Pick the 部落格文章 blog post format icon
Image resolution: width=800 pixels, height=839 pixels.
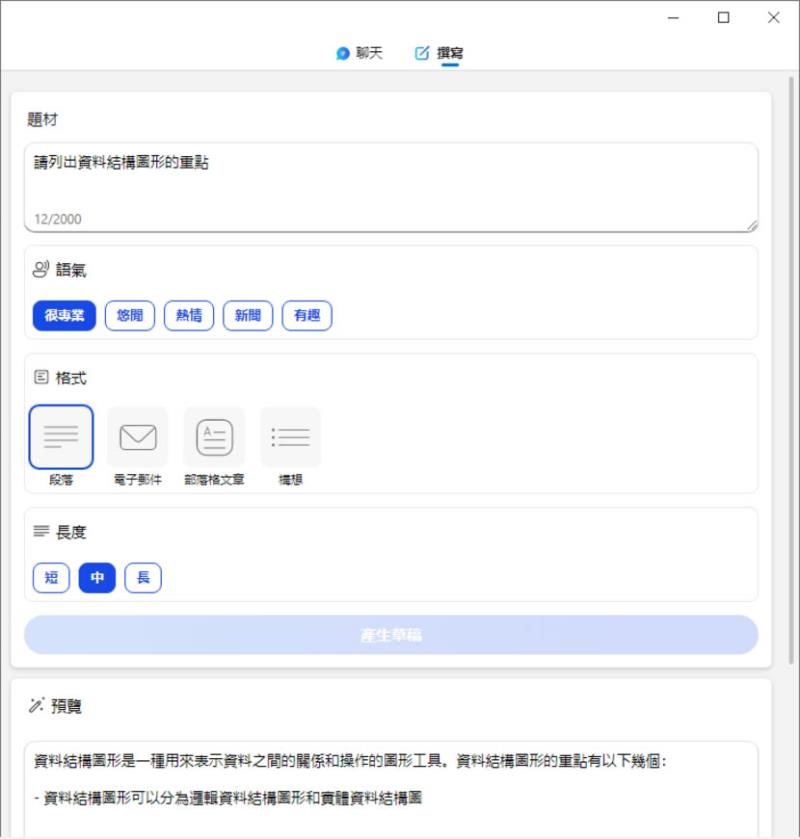click(214, 437)
